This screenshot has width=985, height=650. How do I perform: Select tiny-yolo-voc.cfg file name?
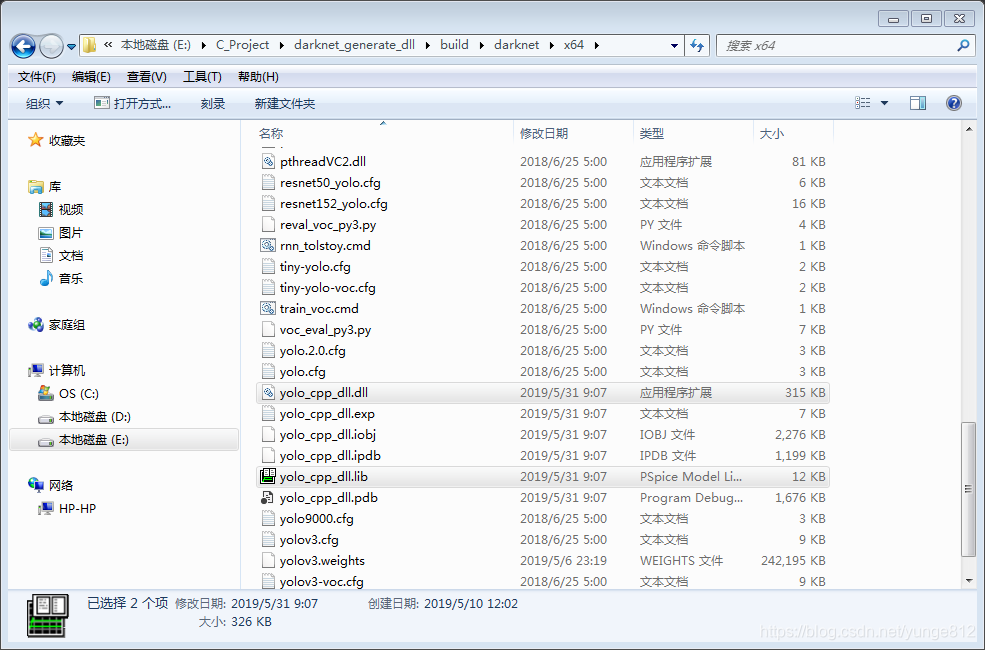pyautogui.click(x=327, y=288)
